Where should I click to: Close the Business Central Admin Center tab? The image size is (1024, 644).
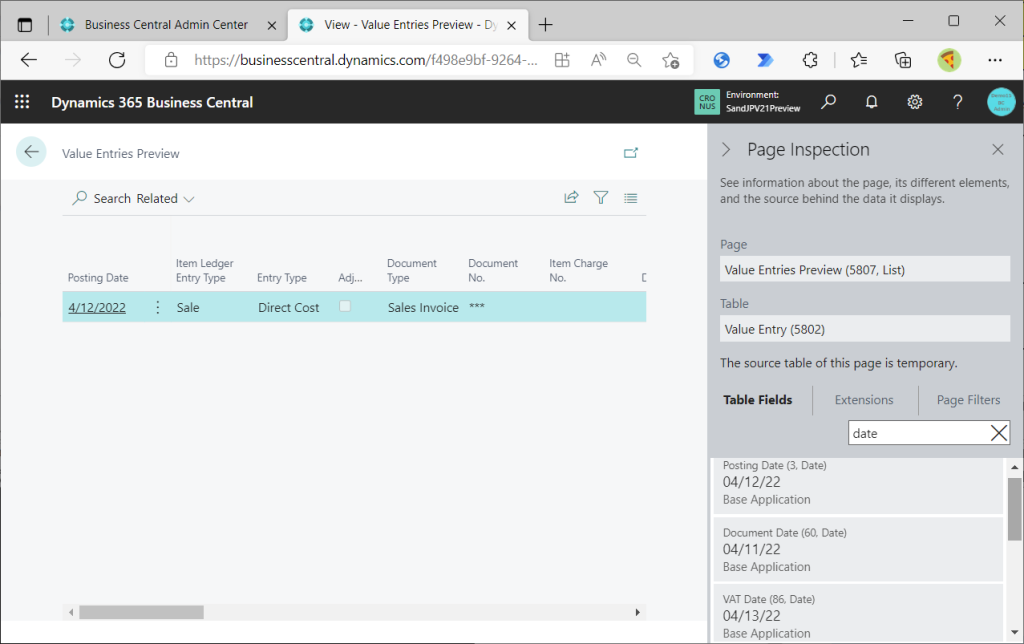tap(272, 25)
